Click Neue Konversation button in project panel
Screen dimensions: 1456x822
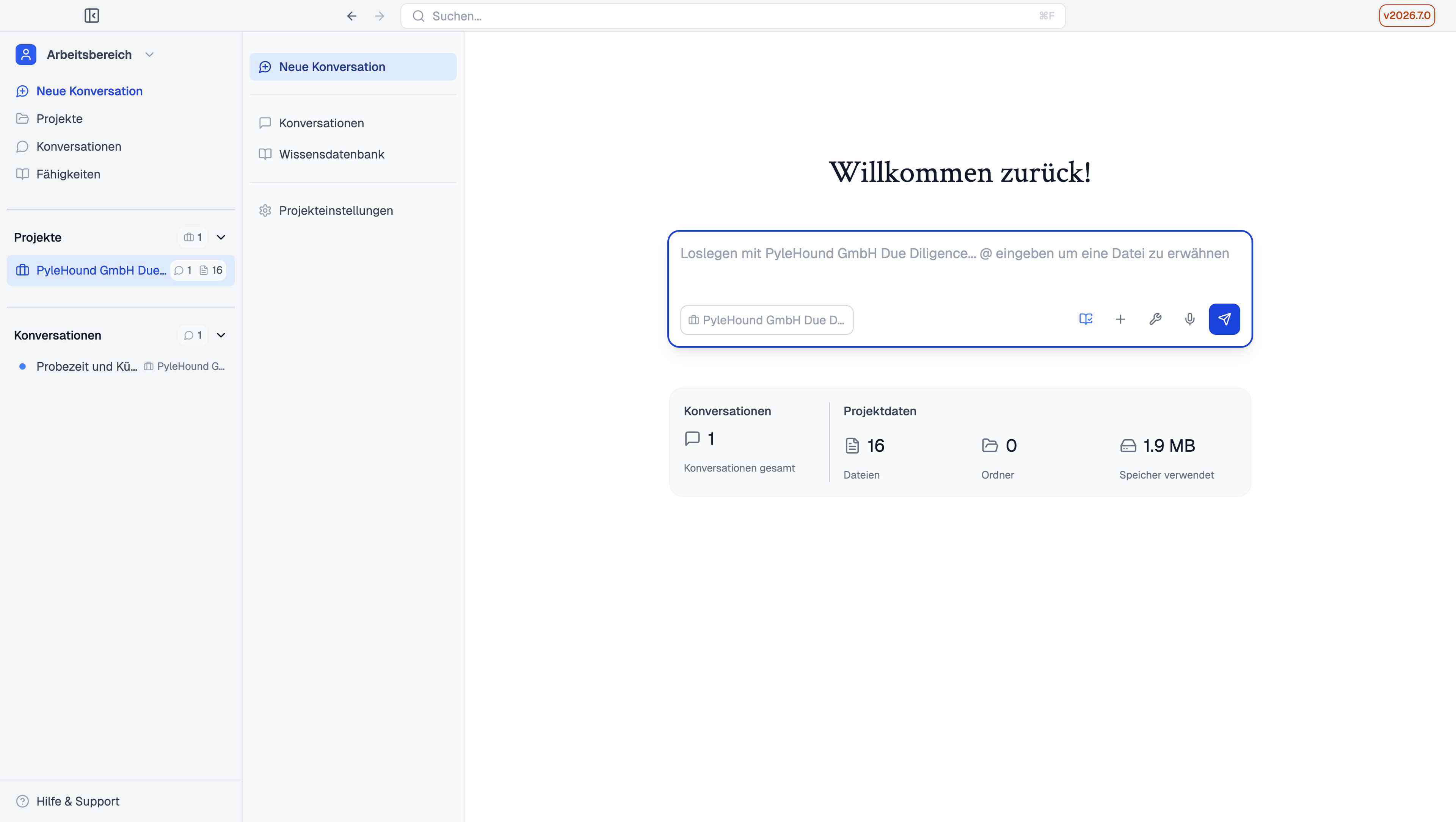[x=353, y=67]
